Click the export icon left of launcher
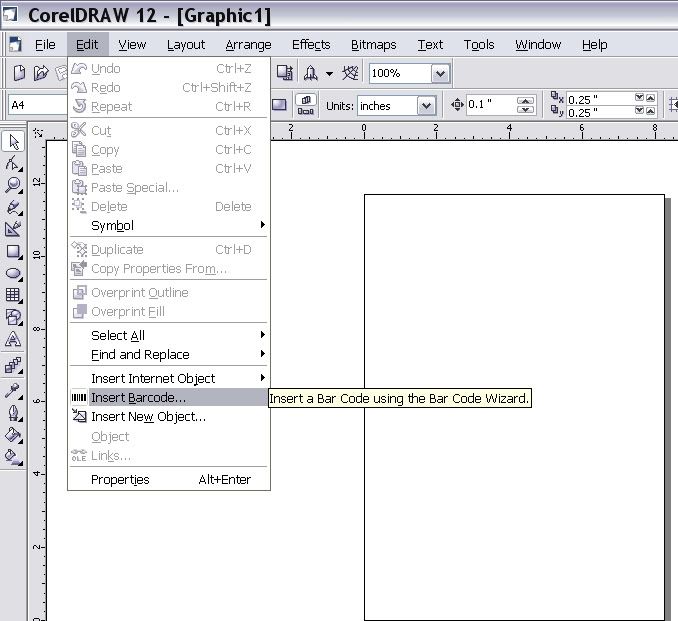 285,73
